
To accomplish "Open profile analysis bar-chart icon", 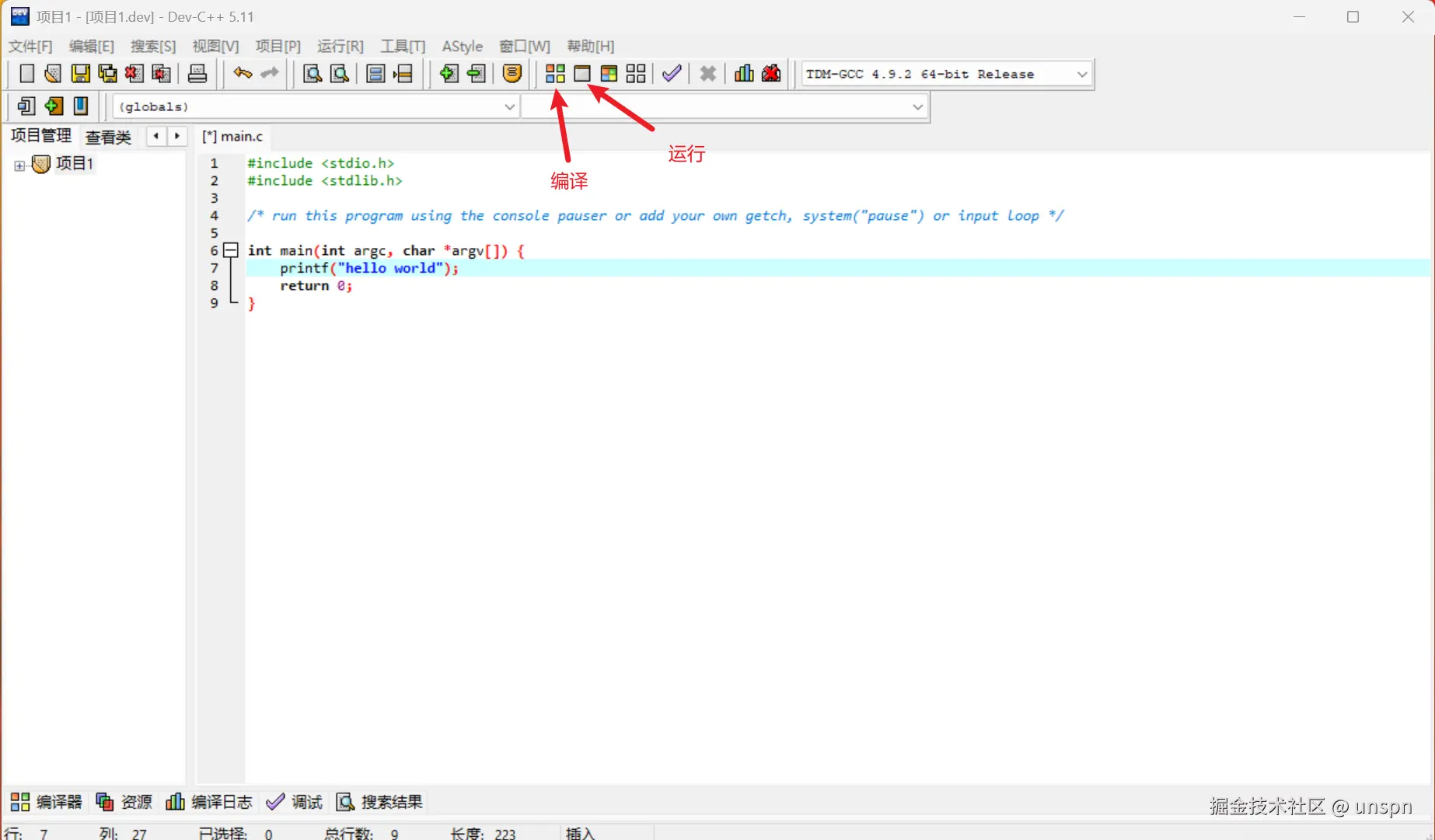I will tap(744, 74).
